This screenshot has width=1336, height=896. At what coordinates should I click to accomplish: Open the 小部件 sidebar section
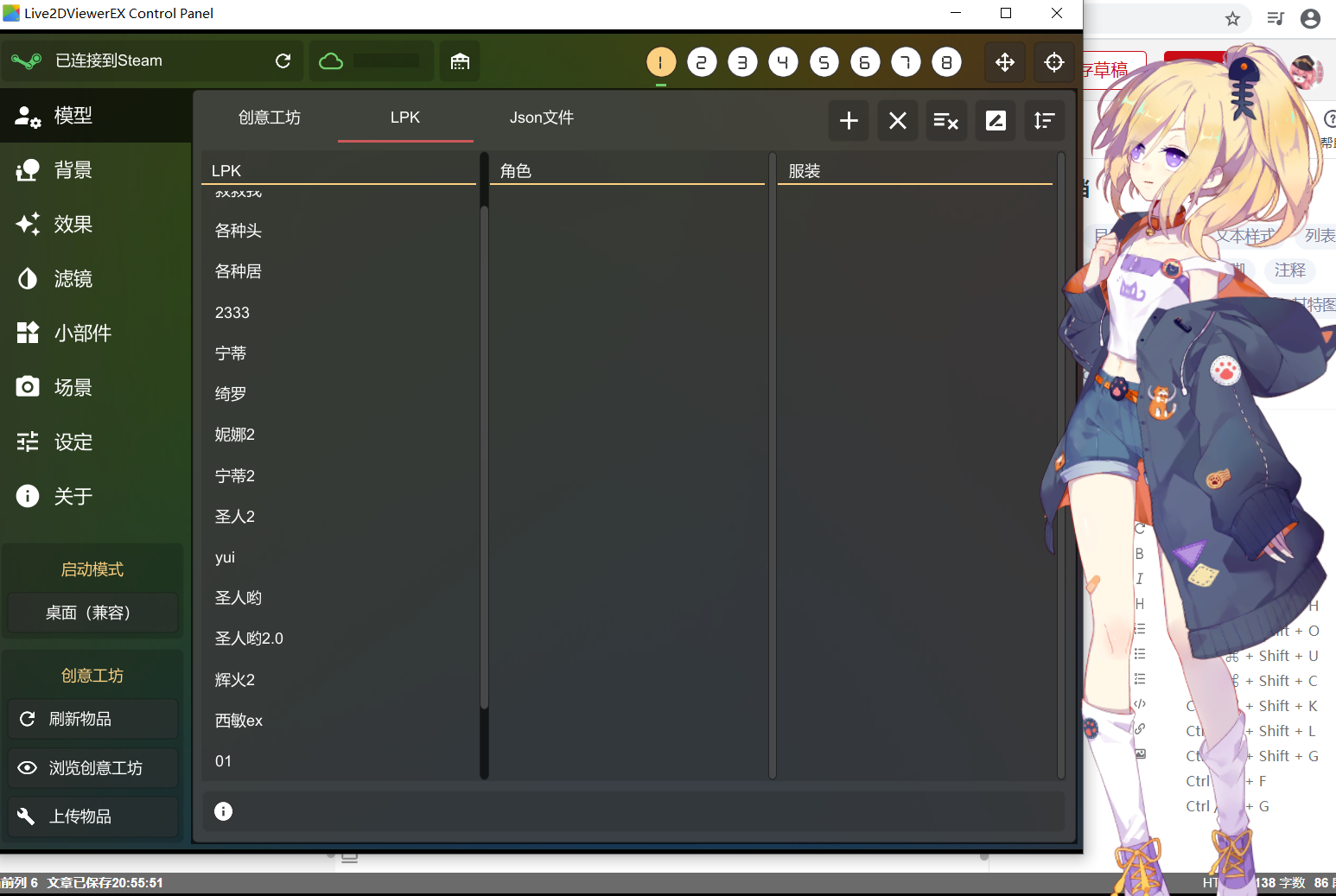point(95,334)
